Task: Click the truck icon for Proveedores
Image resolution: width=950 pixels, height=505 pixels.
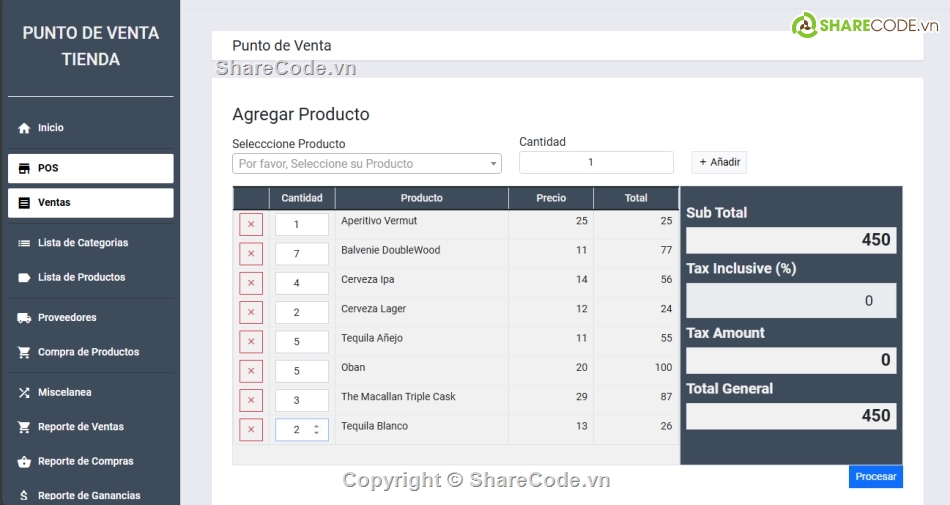Action: click(x=24, y=318)
